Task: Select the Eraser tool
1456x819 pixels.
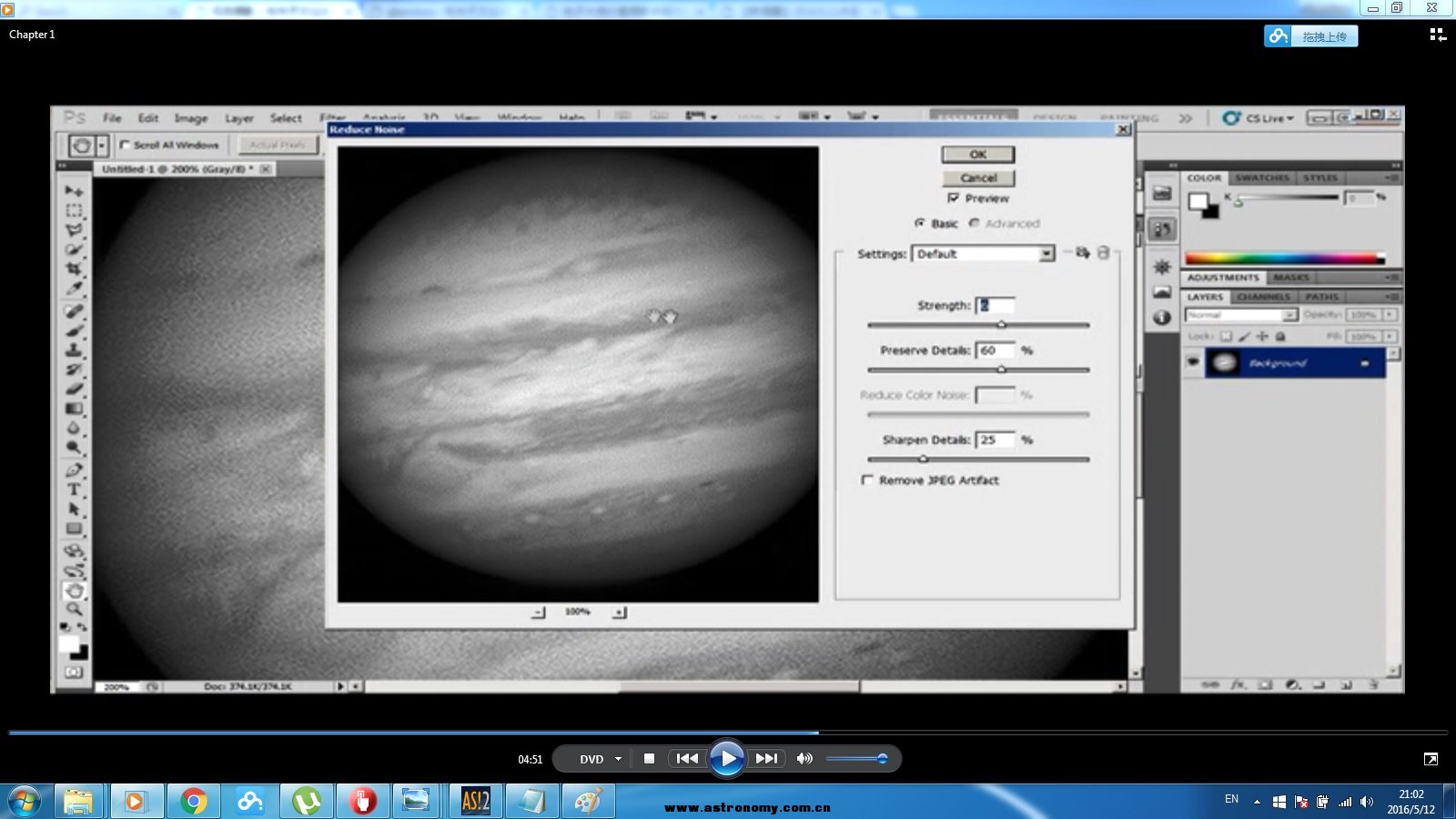Action: coord(74,389)
